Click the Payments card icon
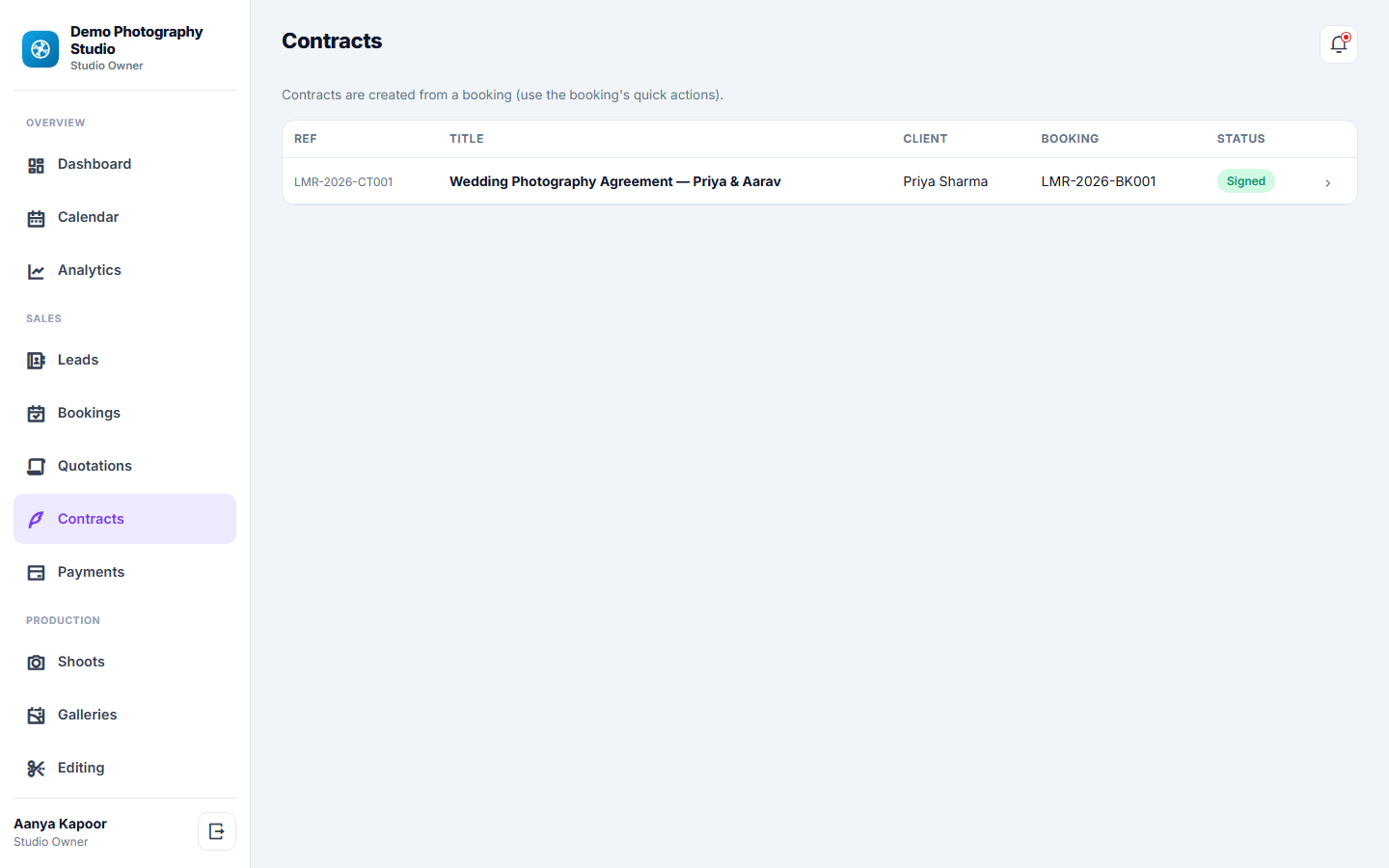The width and height of the screenshot is (1389, 868). pos(36,573)
